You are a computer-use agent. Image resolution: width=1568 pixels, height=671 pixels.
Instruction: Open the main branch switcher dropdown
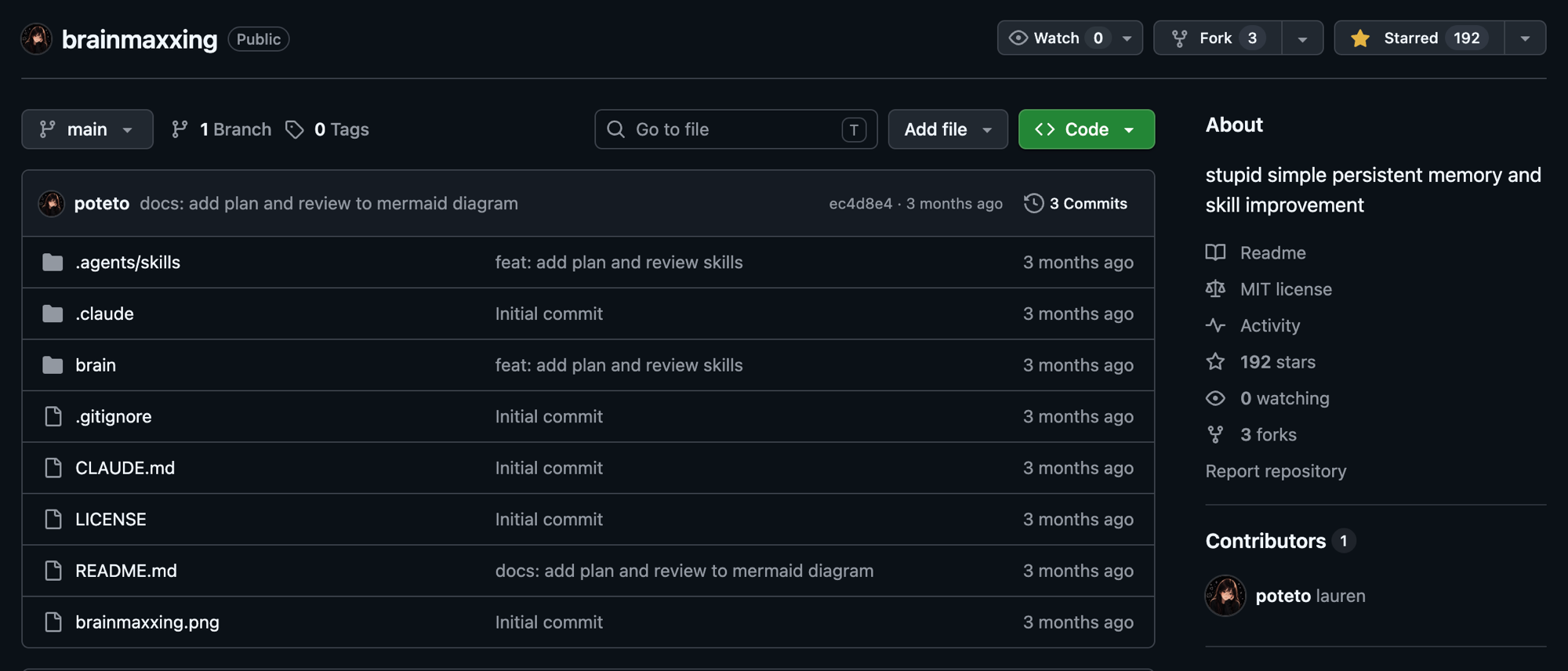(87, 129)
